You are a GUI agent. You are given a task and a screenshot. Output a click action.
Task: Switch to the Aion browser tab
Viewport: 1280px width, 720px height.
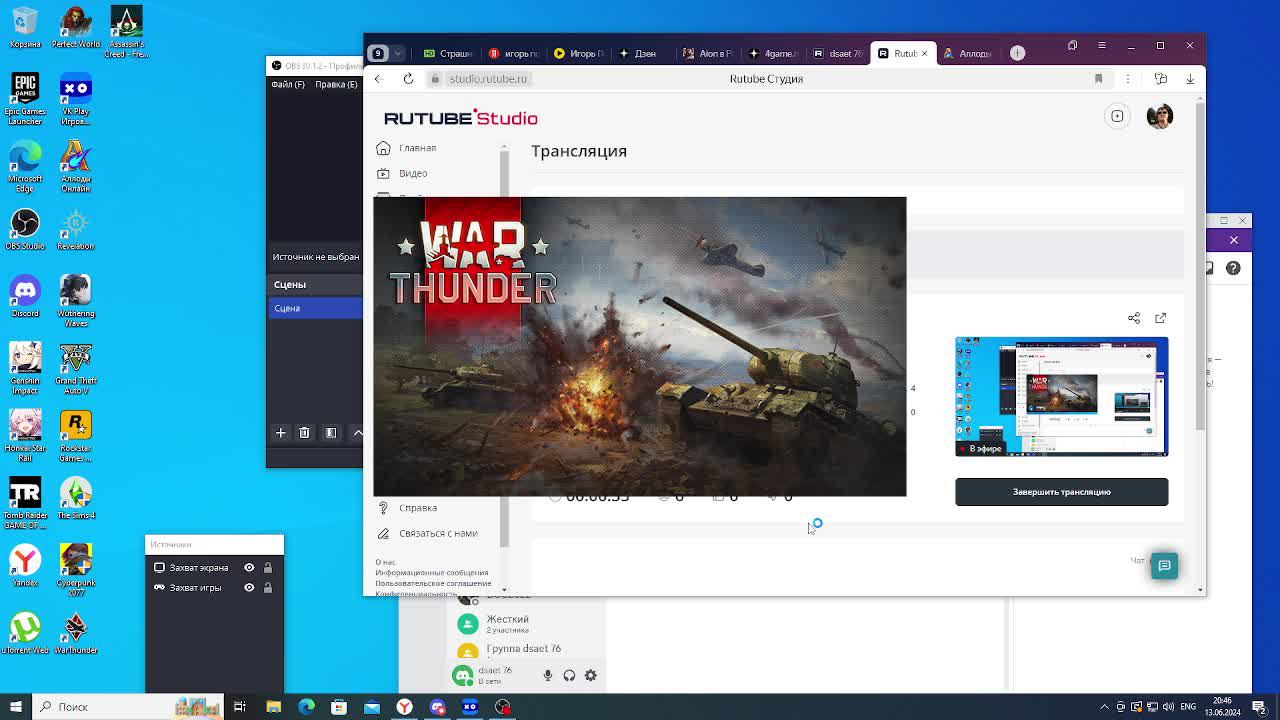point(707,53)
